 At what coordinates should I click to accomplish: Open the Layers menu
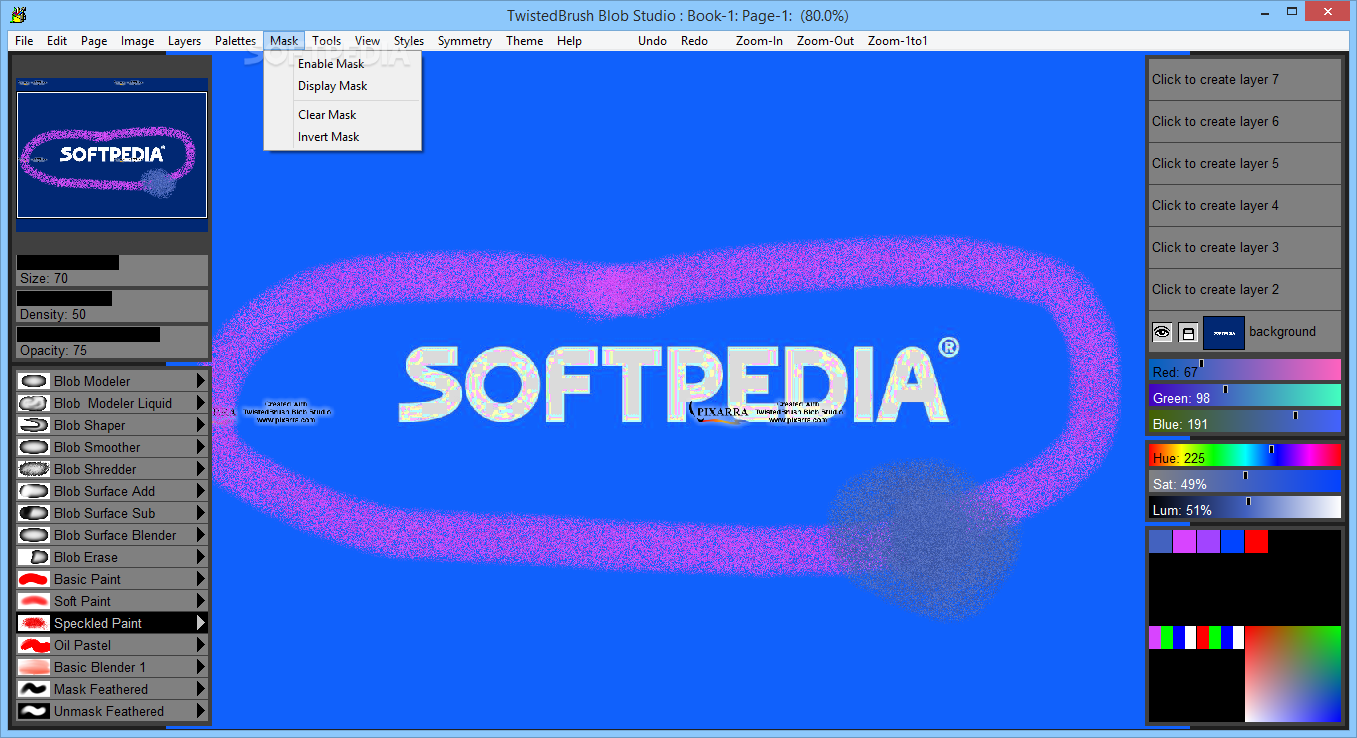184,41
